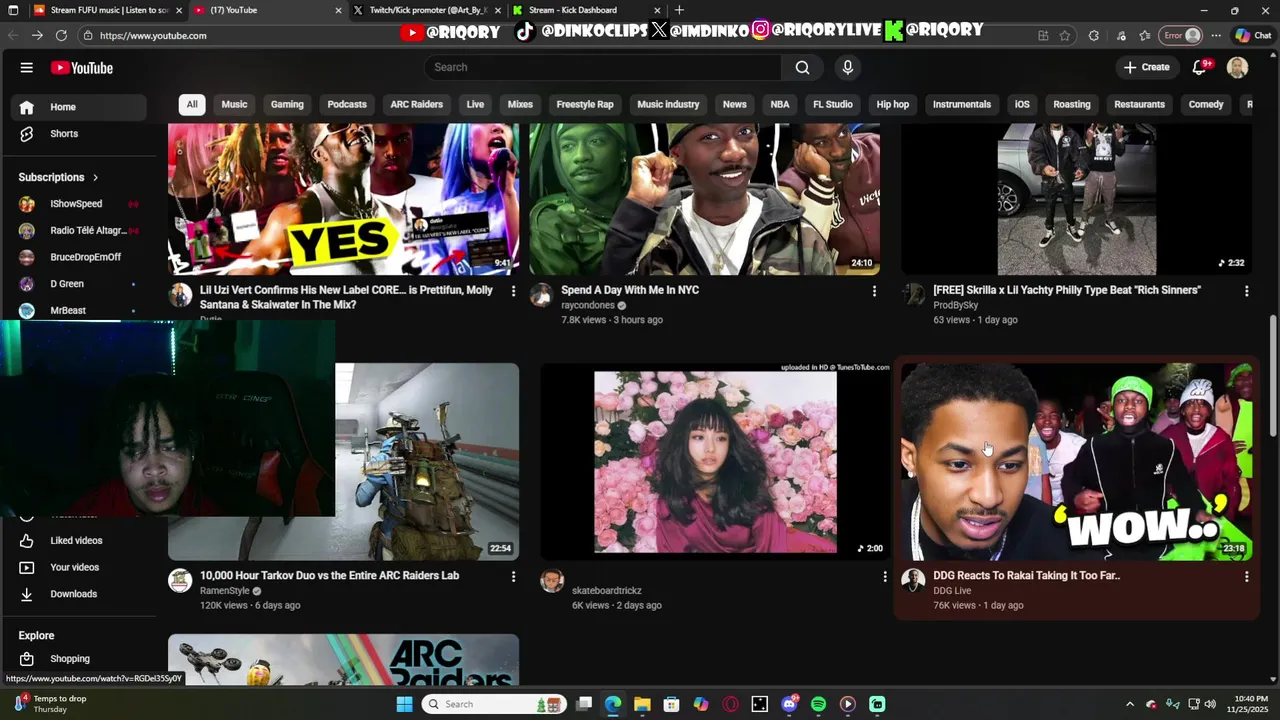Select the ARC Raiders filter chip

click(416, 104)
